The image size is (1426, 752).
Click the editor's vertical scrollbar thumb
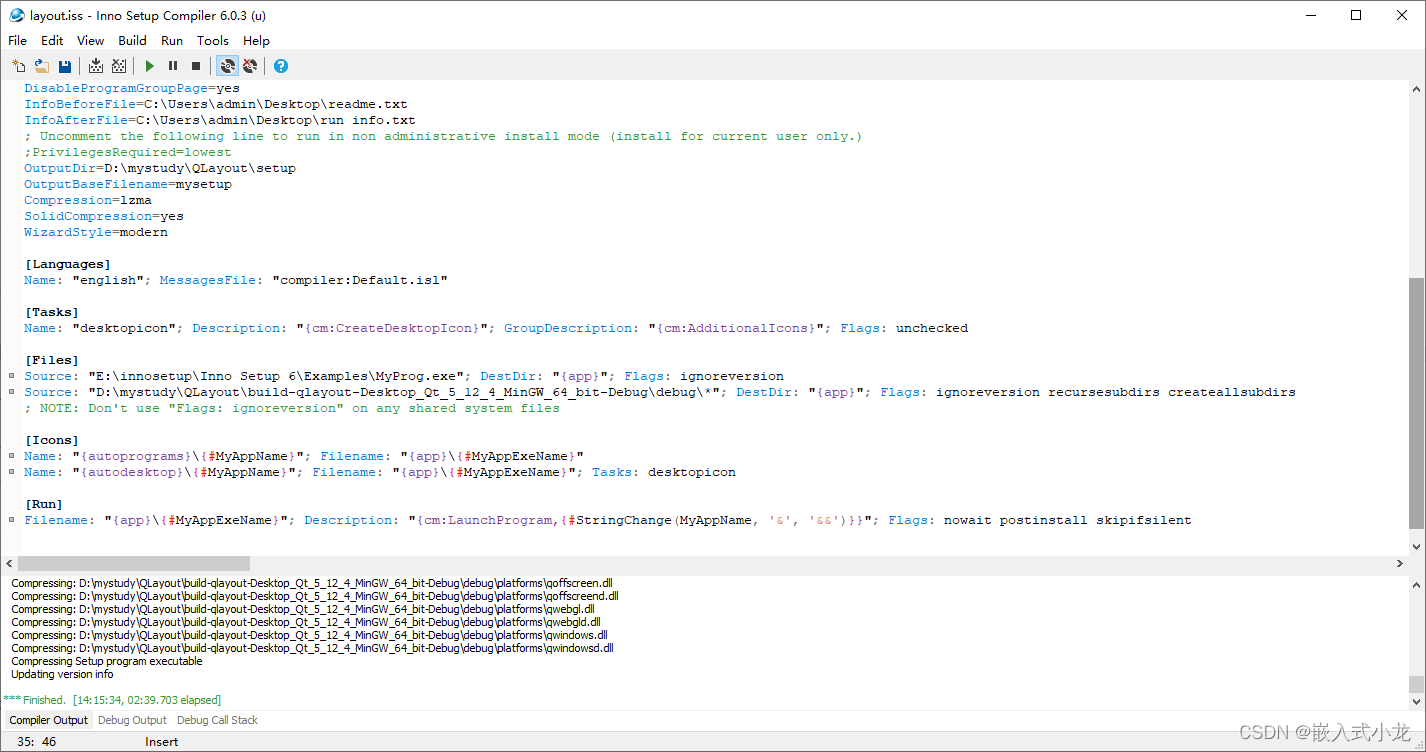pyautogui.click(x=1416, y=403)
